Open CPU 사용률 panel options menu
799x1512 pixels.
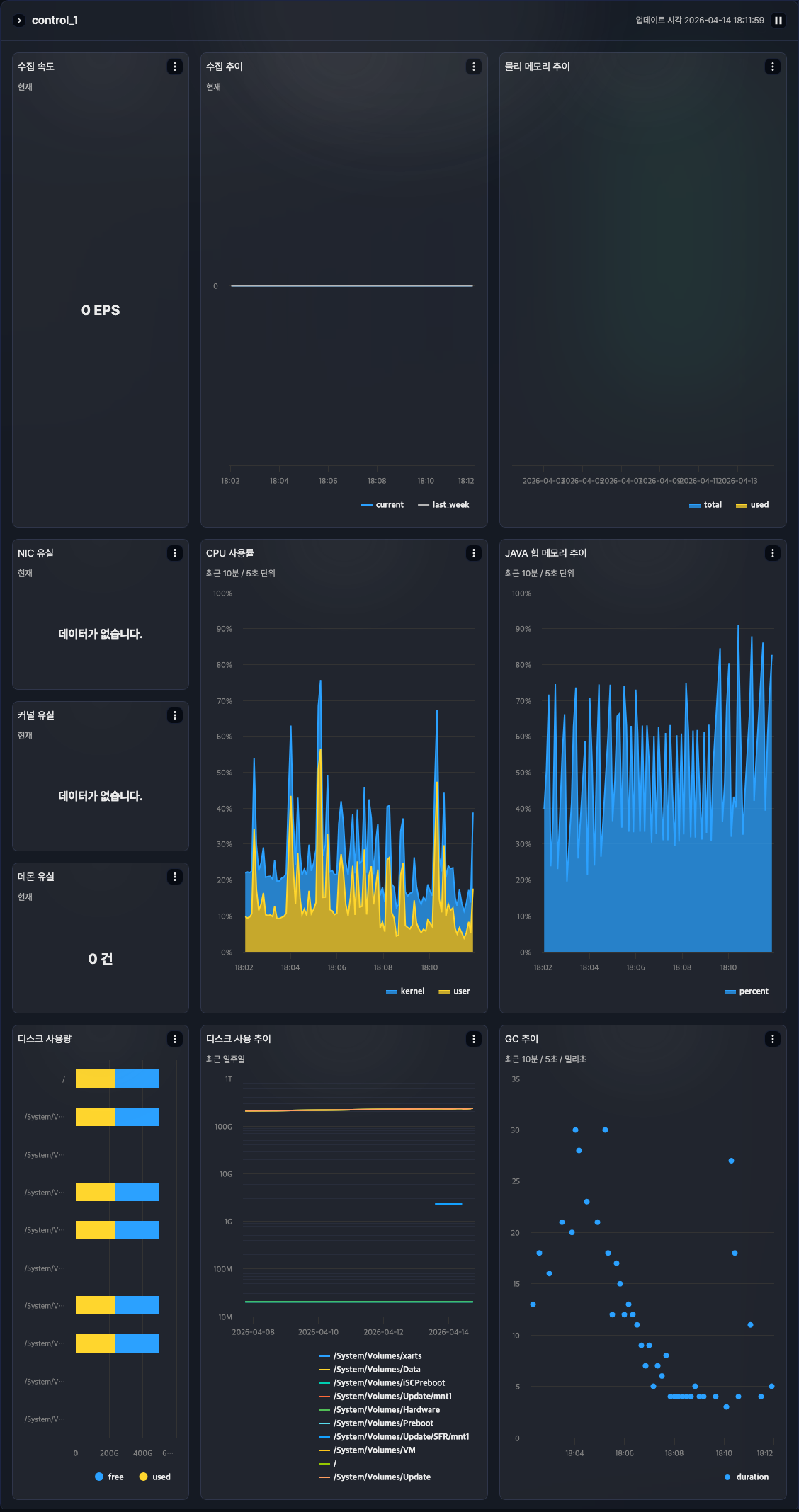click(x=474, y=553)
